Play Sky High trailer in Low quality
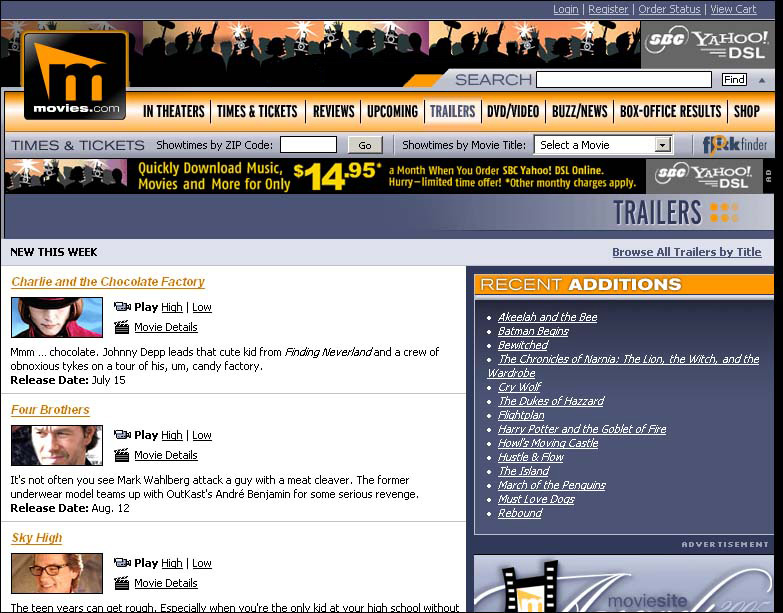 click(202, 563)
